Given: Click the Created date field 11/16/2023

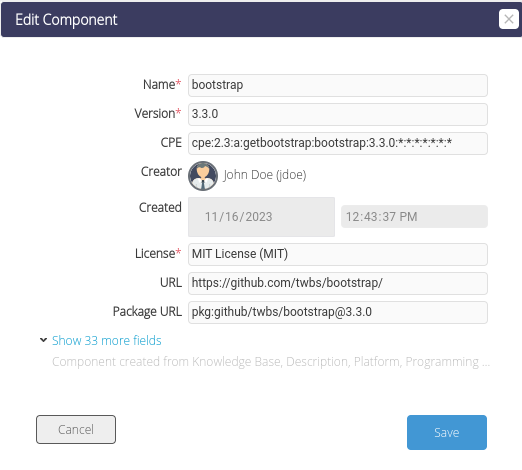Looking at the screenshot, I should pyautogui.click(x=261, y=217).
